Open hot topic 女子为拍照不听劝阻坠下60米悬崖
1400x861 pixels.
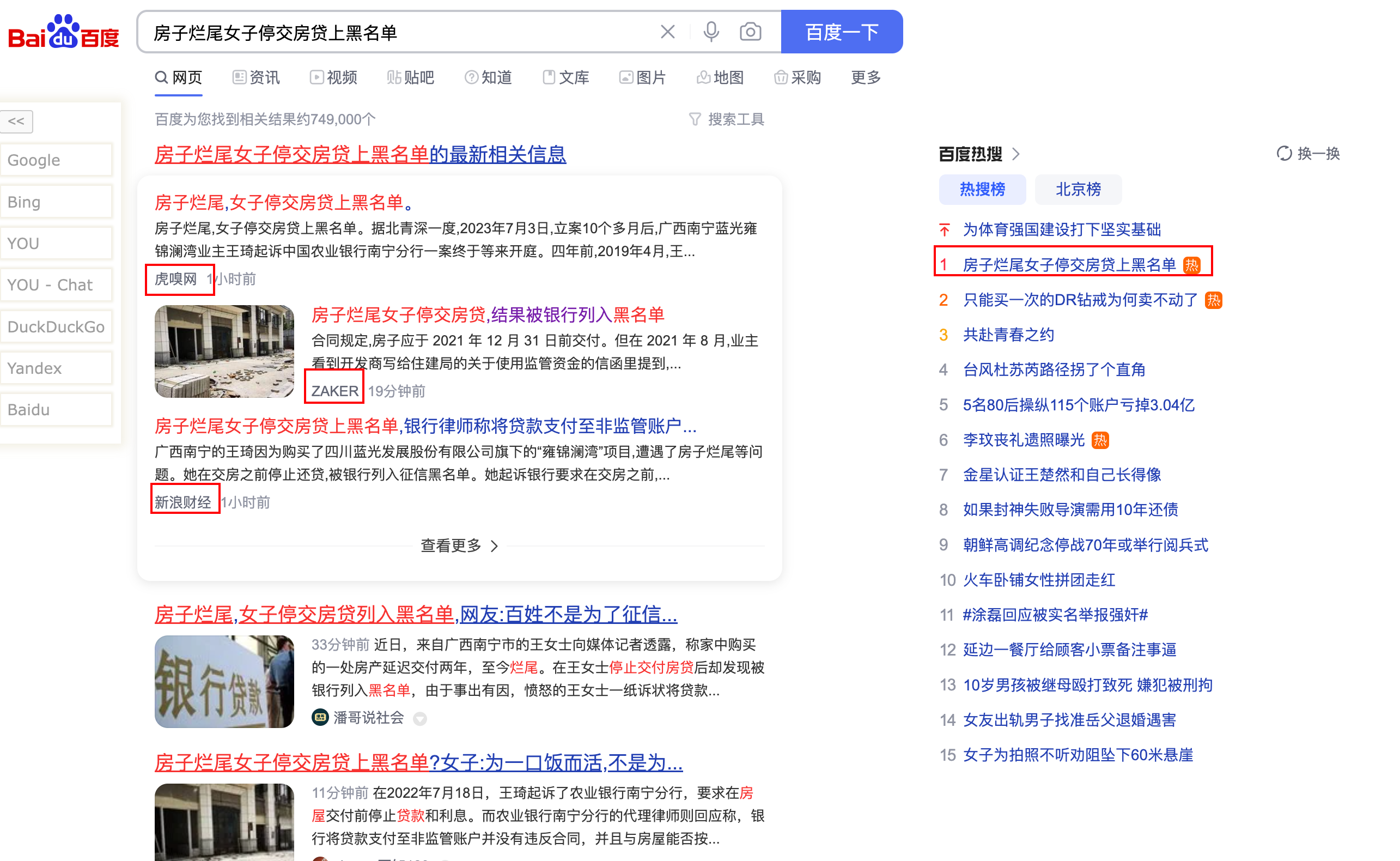pyautogui.click(x=1078, y=755)
